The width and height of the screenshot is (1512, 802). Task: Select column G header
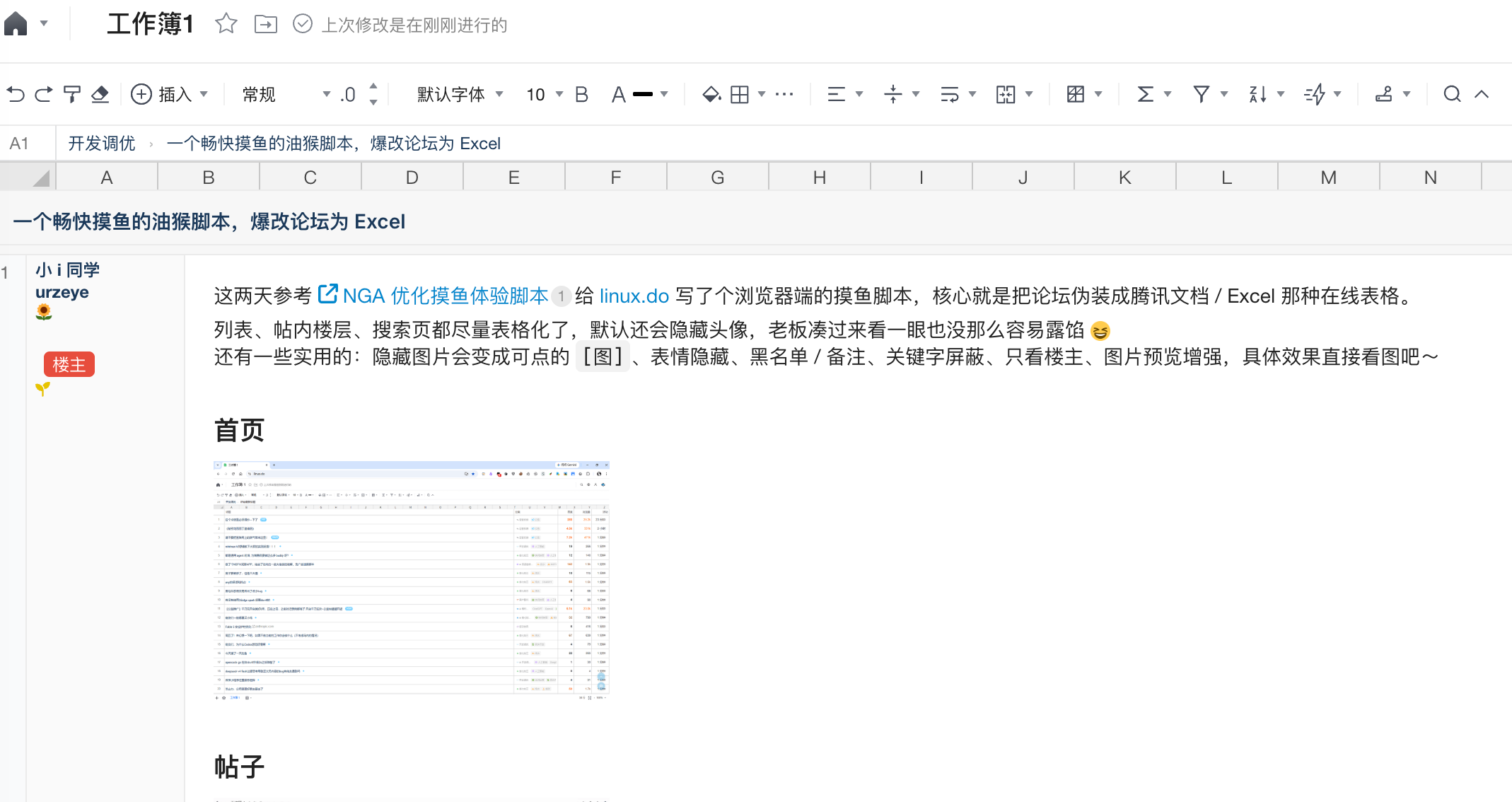point(718,177)
